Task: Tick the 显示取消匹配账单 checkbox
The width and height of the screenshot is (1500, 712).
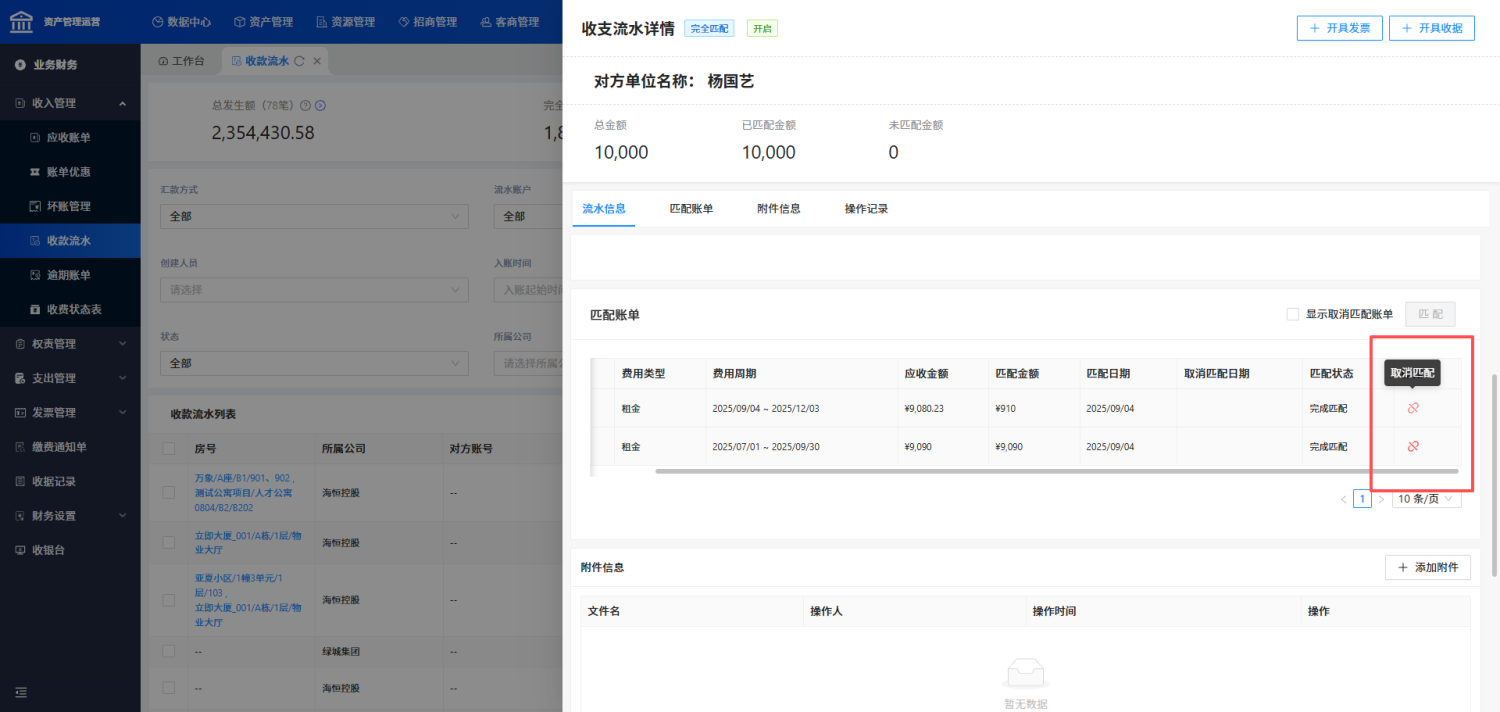Action: click(x=1292, y=314)
